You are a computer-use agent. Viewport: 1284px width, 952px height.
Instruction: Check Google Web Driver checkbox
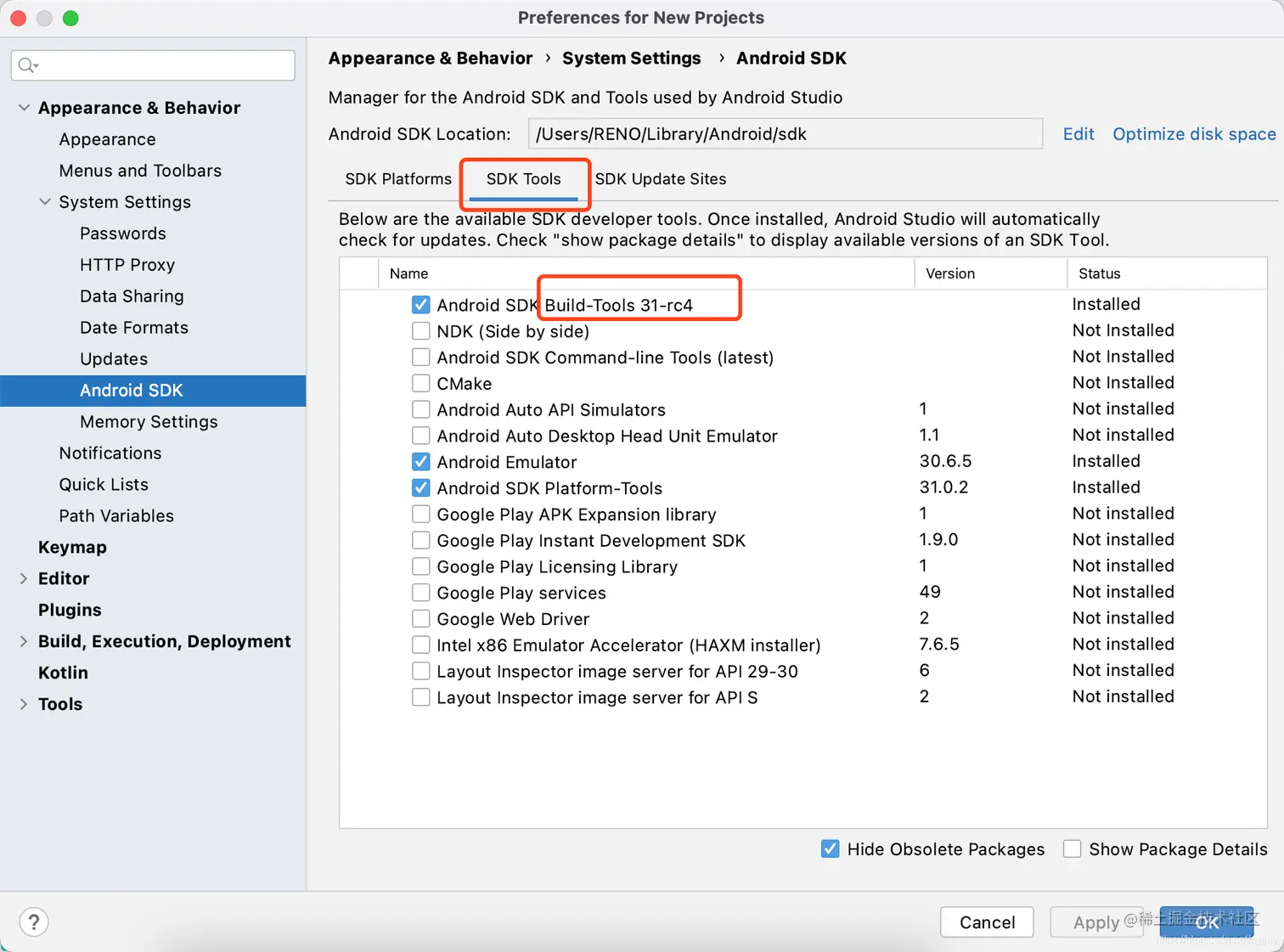point(420,619)
